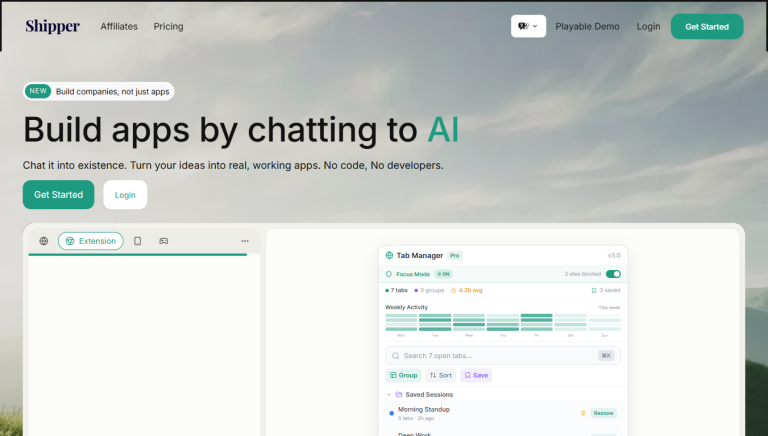Viewport: 768px width, 436px height.
Task: Select the Extension tab
Action: [x=91, y=241]
